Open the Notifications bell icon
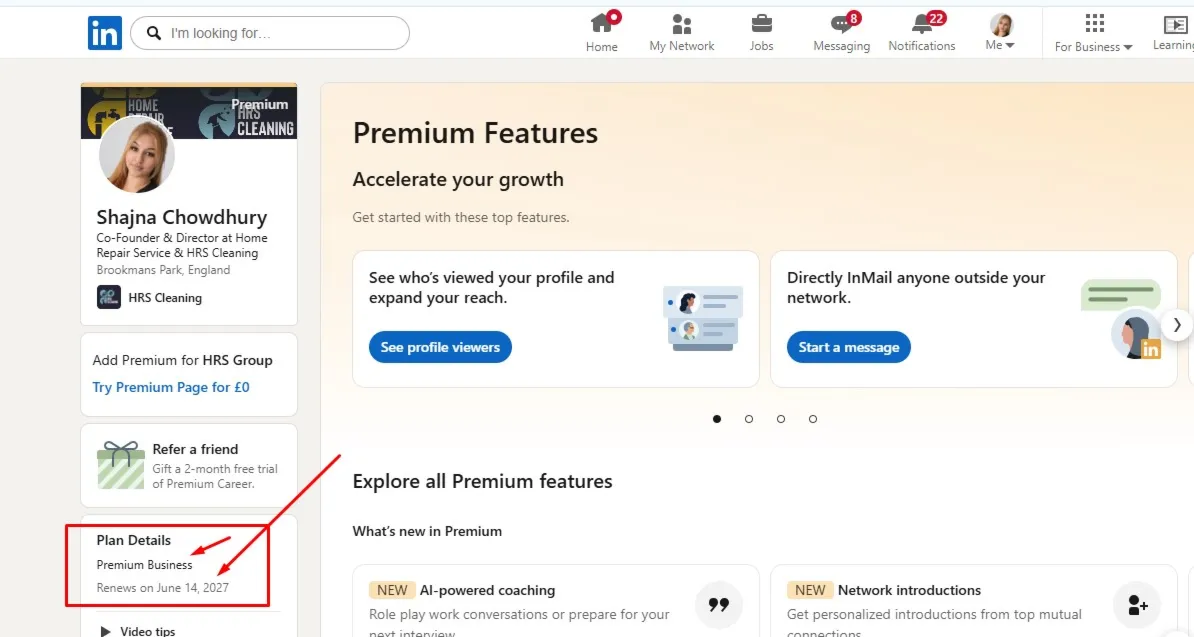Image resolution: width=1194 pixels, height=637 pixels. click(921, 24)
